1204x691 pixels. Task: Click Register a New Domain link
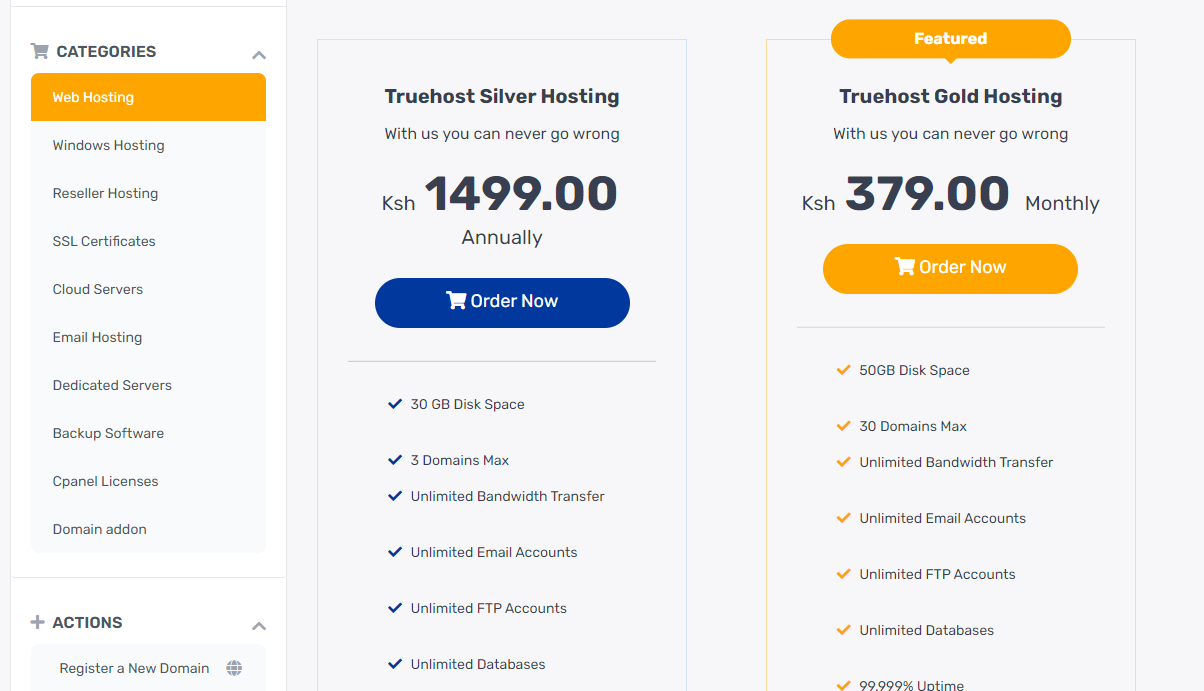134,668
